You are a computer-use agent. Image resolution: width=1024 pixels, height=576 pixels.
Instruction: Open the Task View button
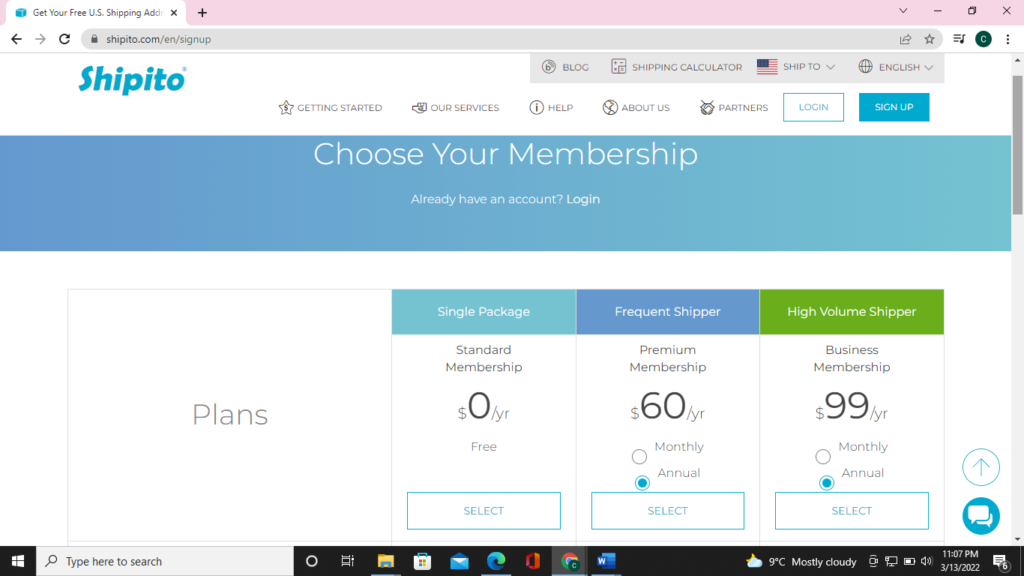tap(347, 561)
